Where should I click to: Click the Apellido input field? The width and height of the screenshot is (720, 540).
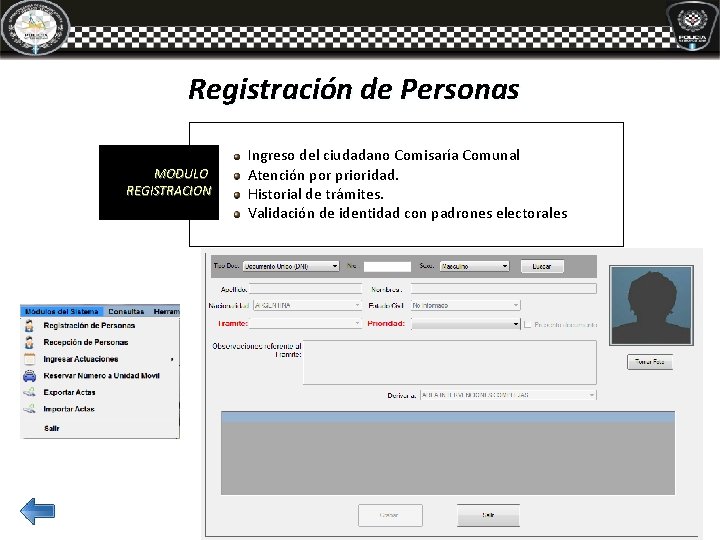coord(306,289)
